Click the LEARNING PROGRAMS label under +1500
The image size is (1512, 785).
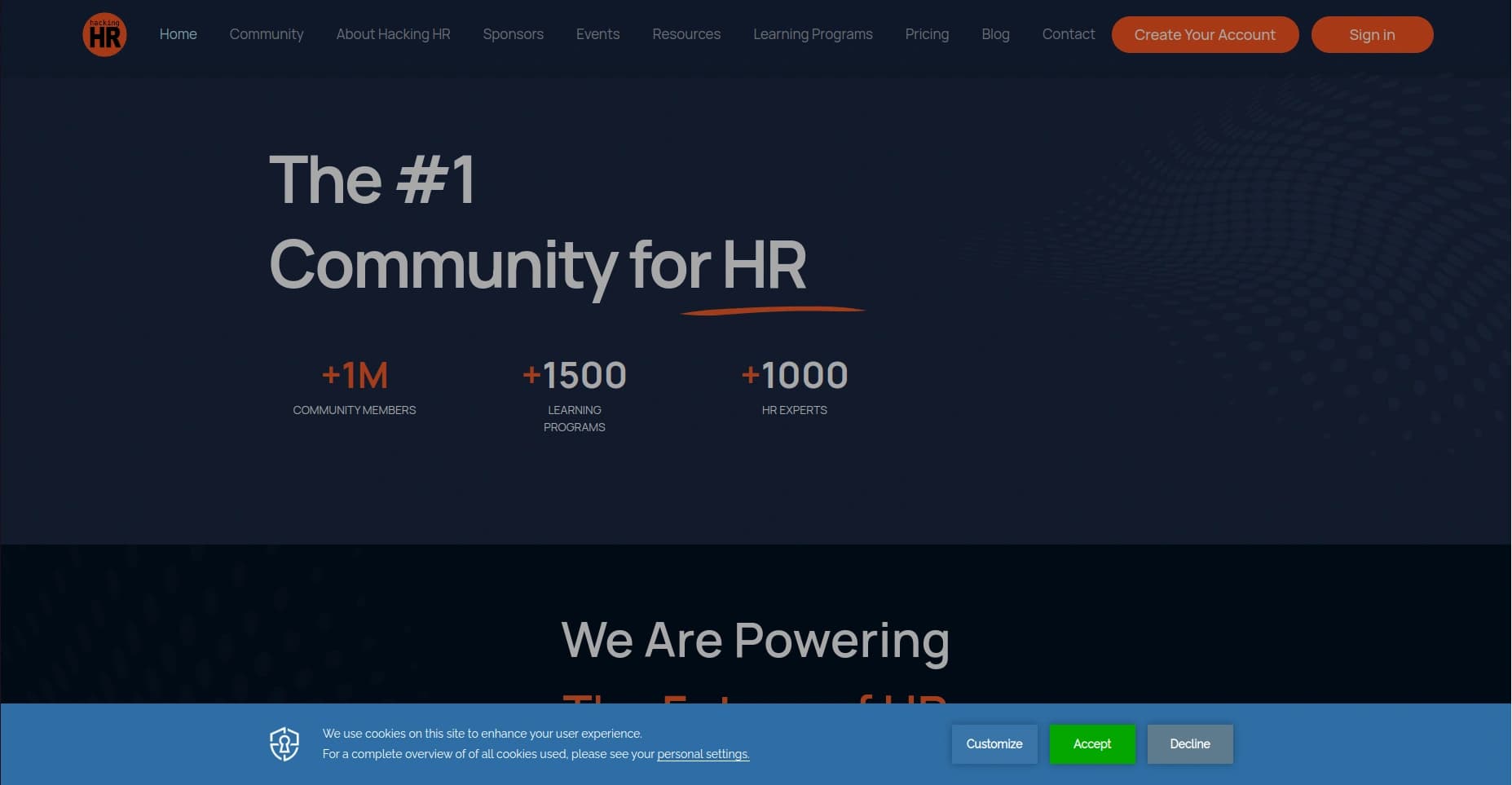tap(575, 418)
